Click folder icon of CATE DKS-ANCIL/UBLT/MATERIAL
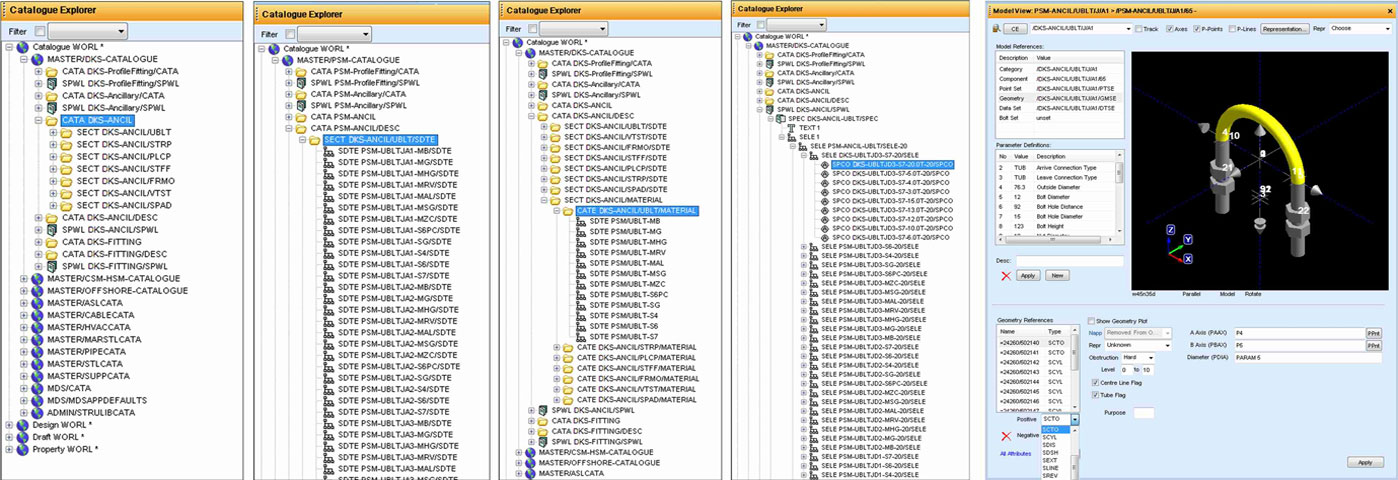1398x480 pixels. (568, 211)
